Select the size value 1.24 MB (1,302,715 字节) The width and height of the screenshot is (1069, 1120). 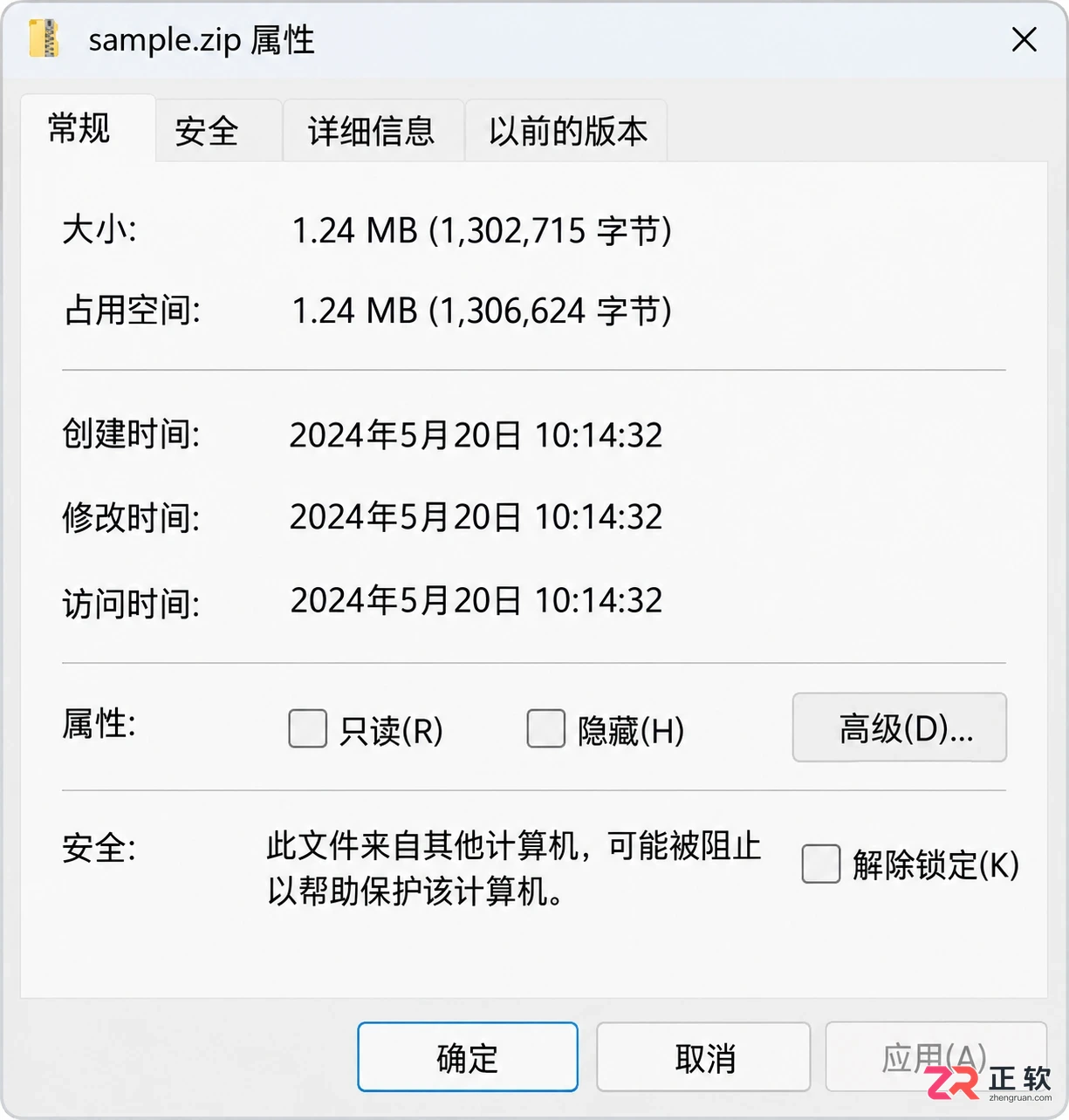482,231
